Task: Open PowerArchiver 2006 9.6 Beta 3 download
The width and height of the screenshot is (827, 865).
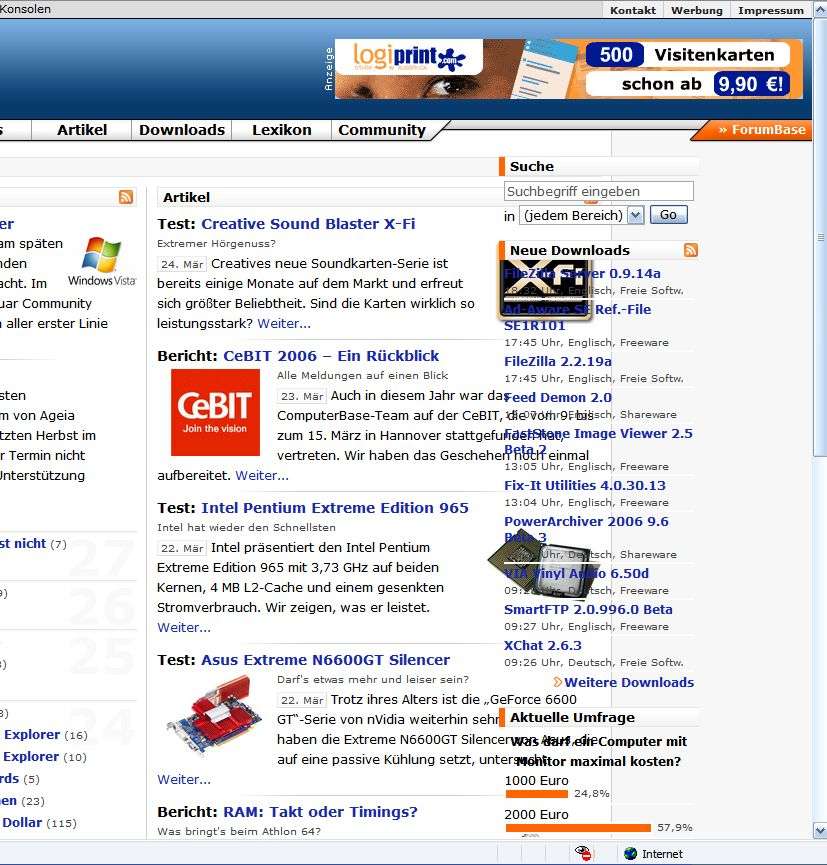Action: [x=586, y=528]
